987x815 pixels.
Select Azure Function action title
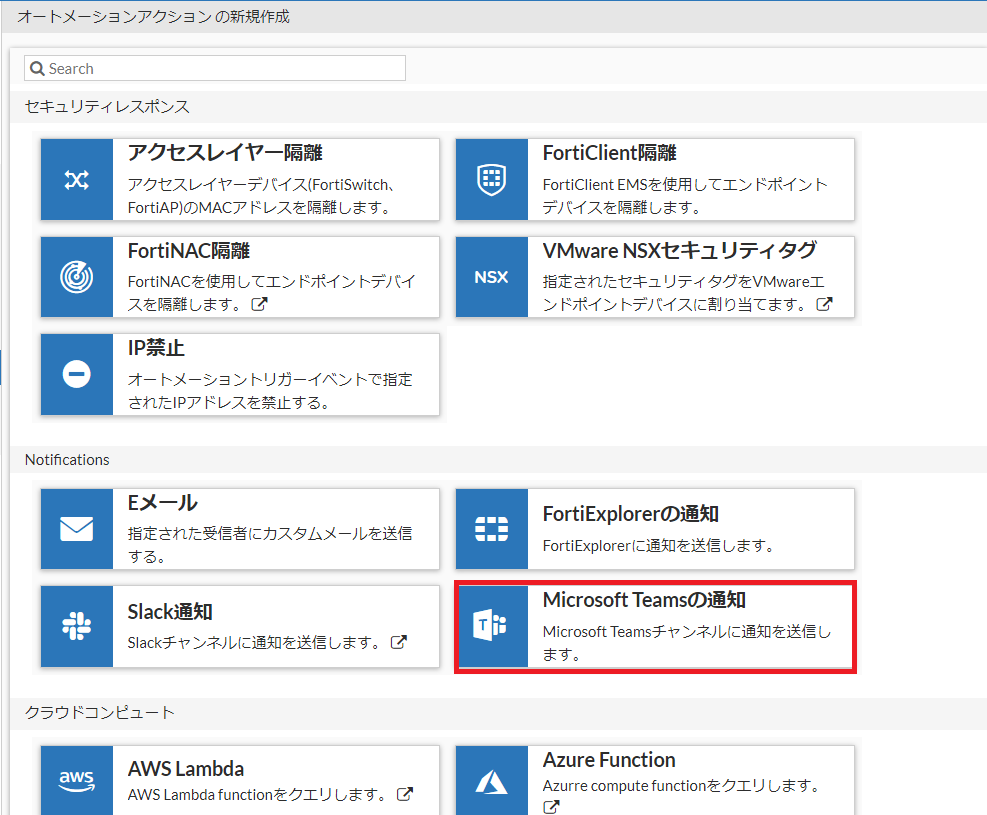tap(609, 760)
